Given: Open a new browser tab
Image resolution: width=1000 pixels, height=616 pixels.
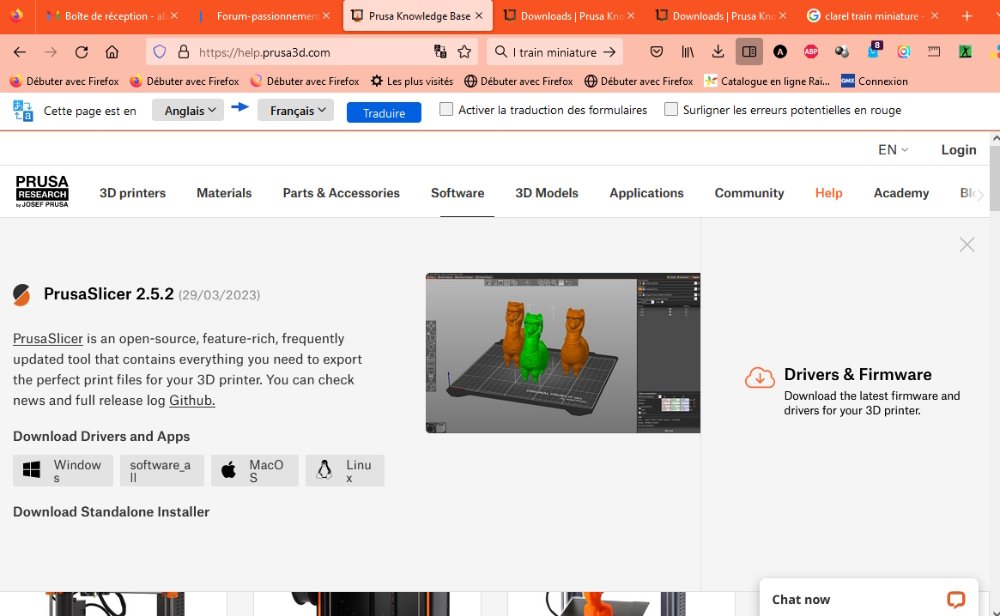Looking at the screenshot, I should pyautogui.click(x=967, y=16).
